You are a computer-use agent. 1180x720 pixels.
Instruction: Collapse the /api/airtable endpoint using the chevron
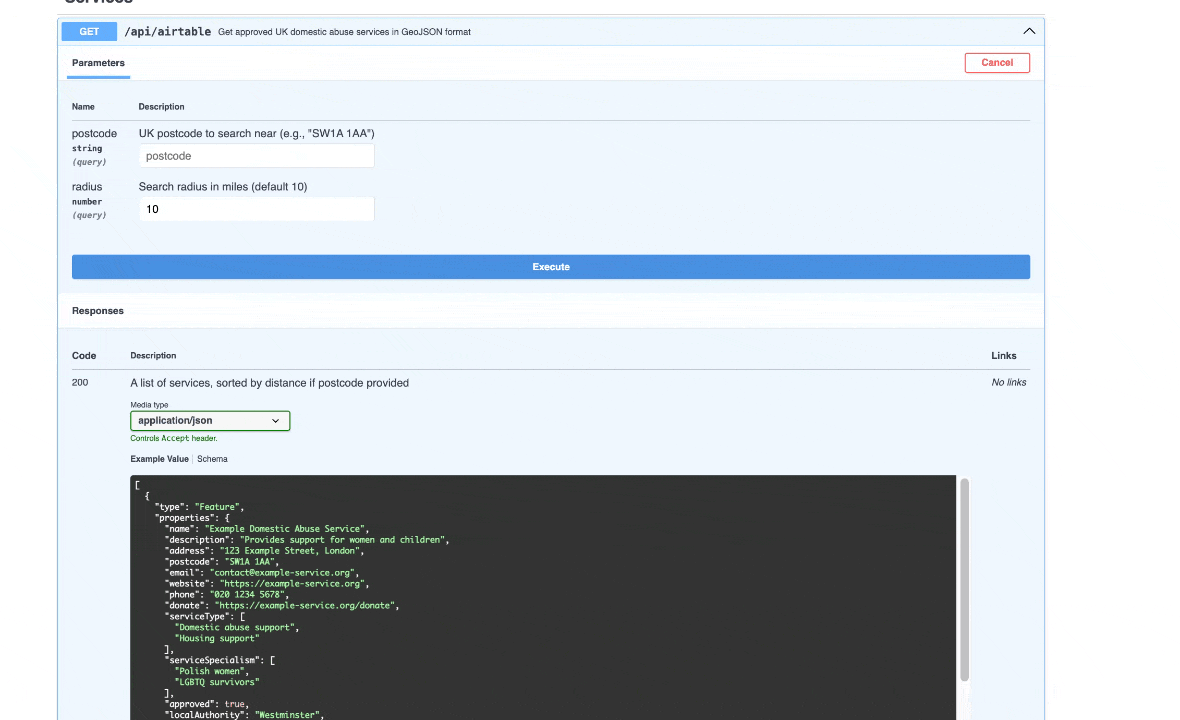tap(1029, 32)
